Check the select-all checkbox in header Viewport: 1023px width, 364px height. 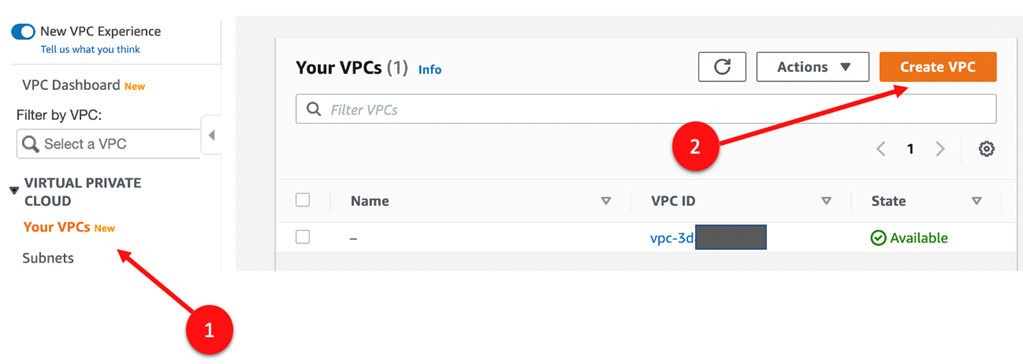pyautogui.click(x=303, y=200)
